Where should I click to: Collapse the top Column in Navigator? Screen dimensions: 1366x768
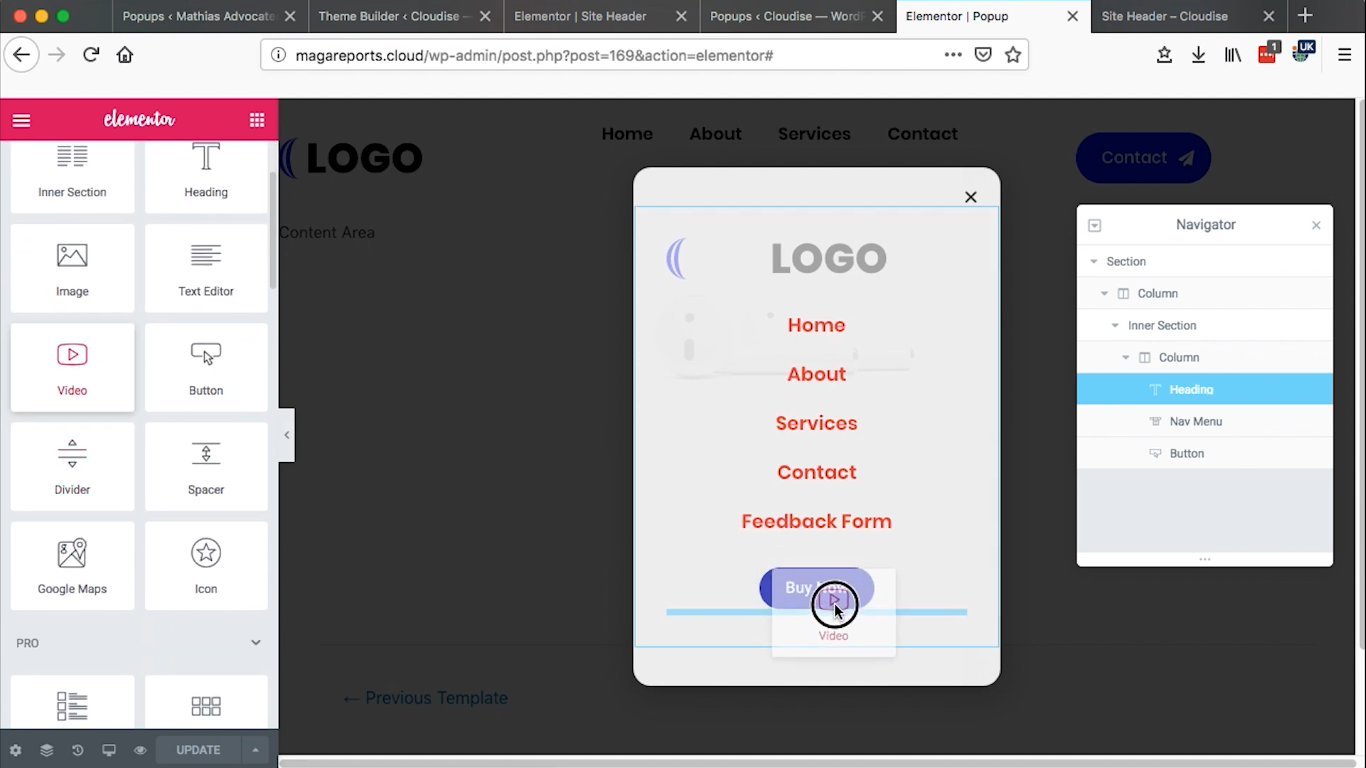(x=1104, y=293)
